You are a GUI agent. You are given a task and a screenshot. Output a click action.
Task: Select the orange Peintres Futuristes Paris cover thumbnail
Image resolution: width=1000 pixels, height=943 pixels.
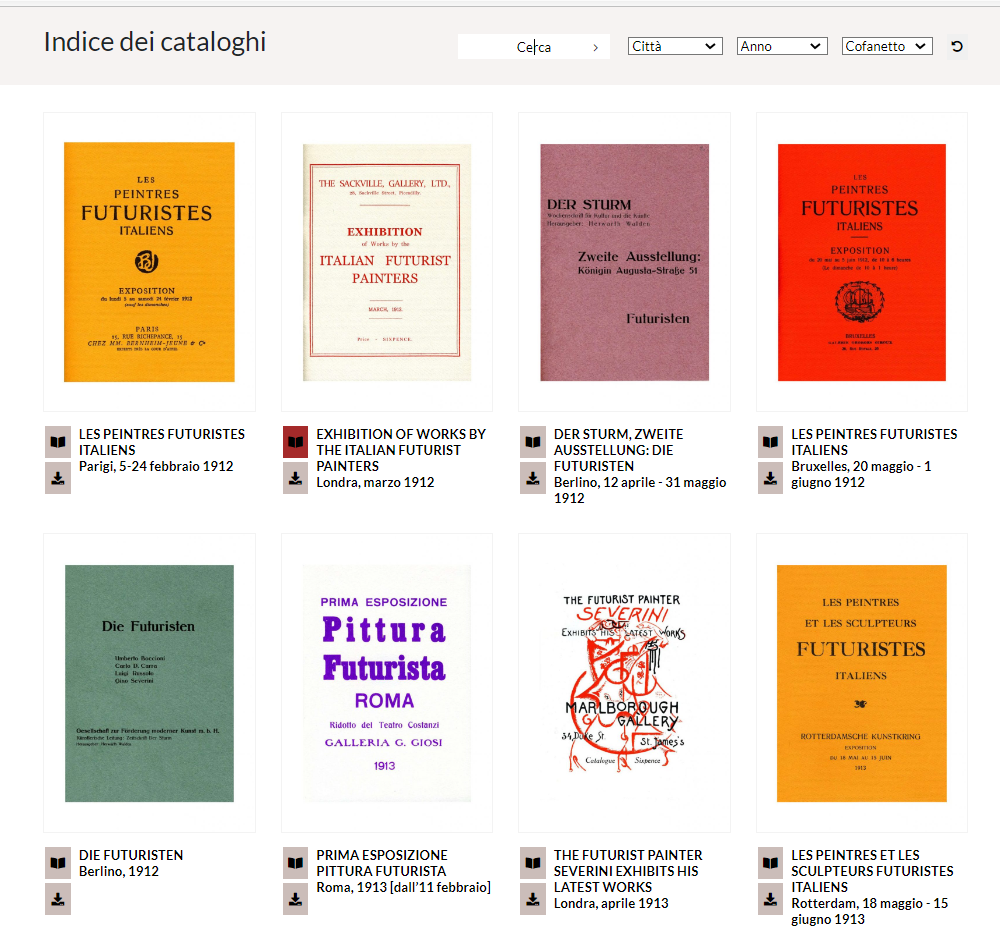pos(149,262)
